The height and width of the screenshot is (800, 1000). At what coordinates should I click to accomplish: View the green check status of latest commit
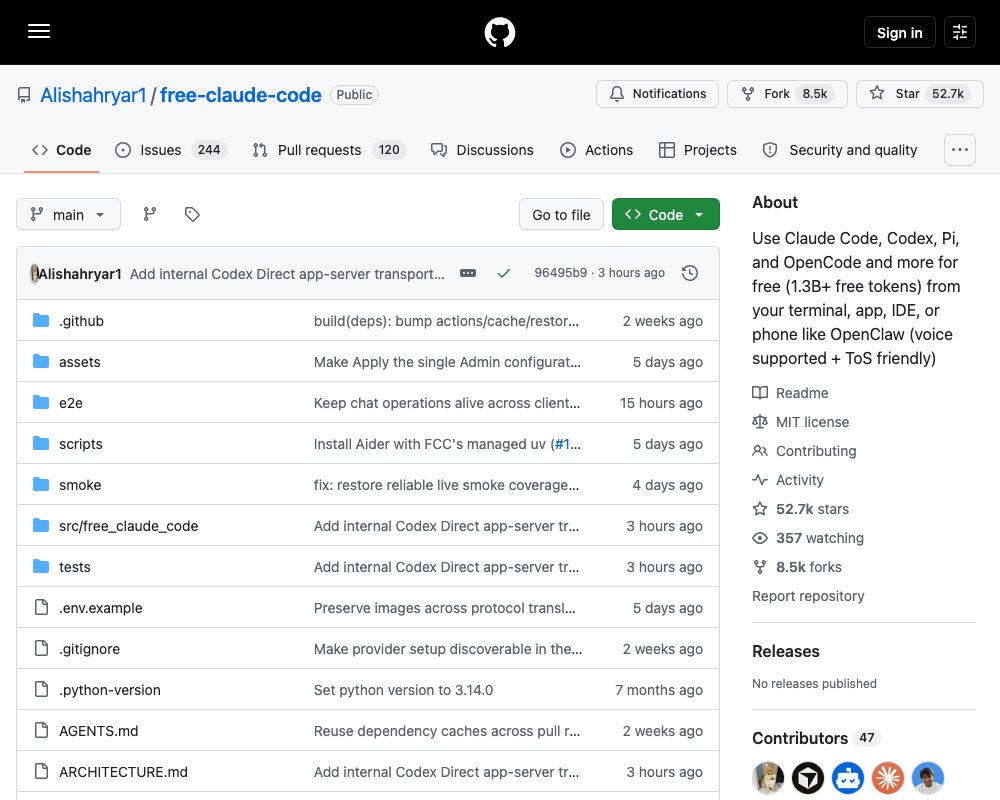504,273
